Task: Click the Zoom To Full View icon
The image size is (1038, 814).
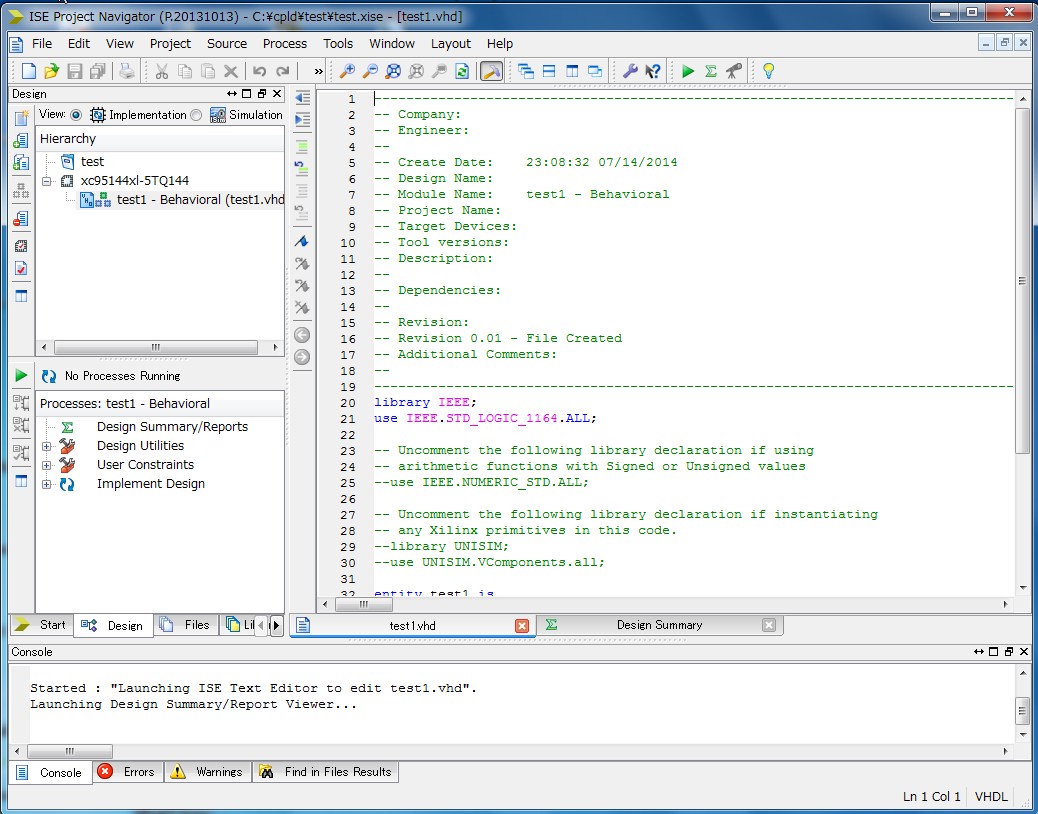Action: point(393,71)
